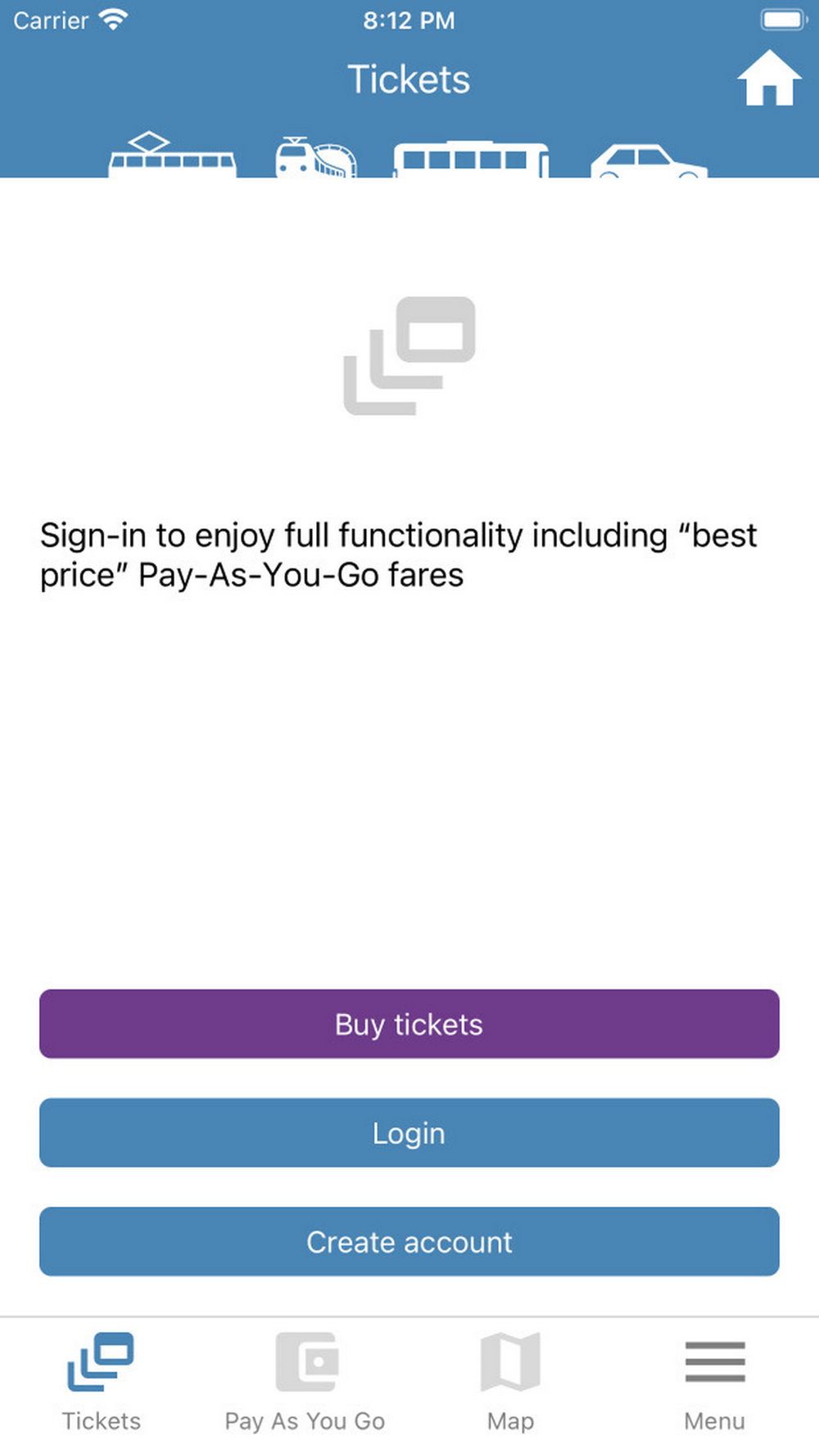
Task: Switch to the Tickets bottom tab
Action: 101,1380
